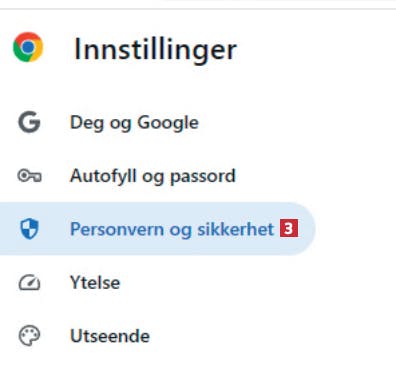The height and width of the screenshot is (369, 396).
Task: Open the Deg og Google section
Action: [134, 123]
